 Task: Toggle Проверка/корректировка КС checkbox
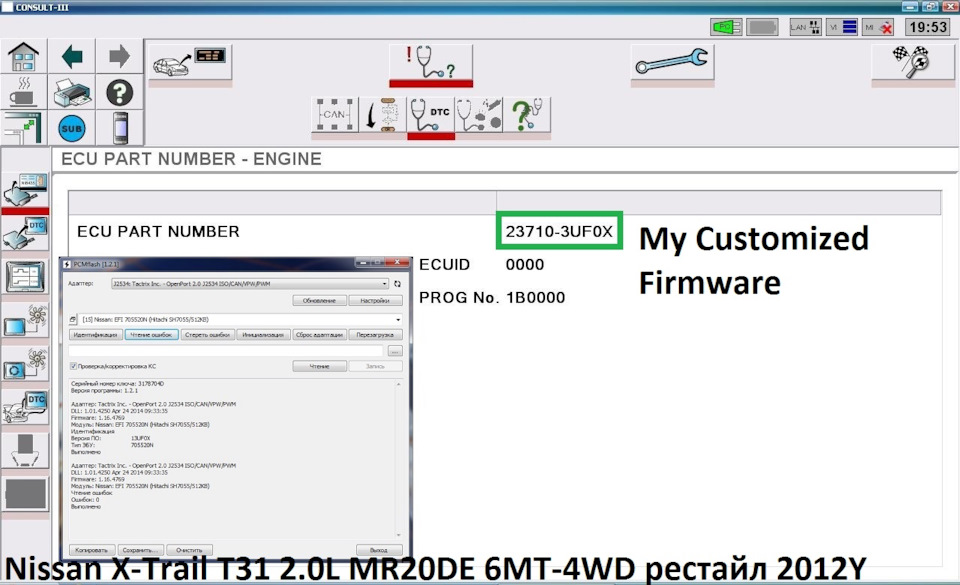pyautogui.click(x=73, y=366)
